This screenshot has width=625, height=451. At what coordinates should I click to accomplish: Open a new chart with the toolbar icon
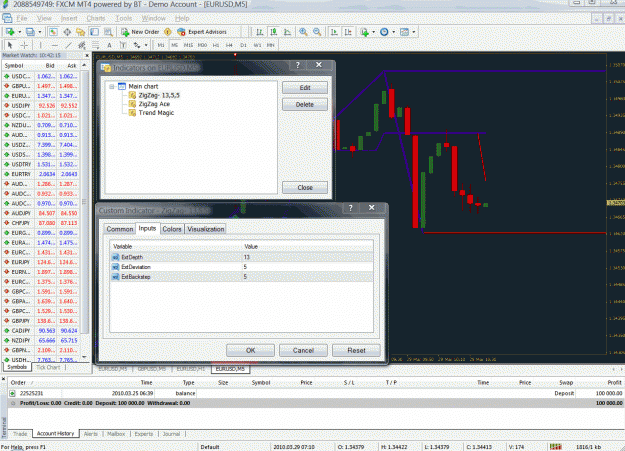(x=10, y=32)
